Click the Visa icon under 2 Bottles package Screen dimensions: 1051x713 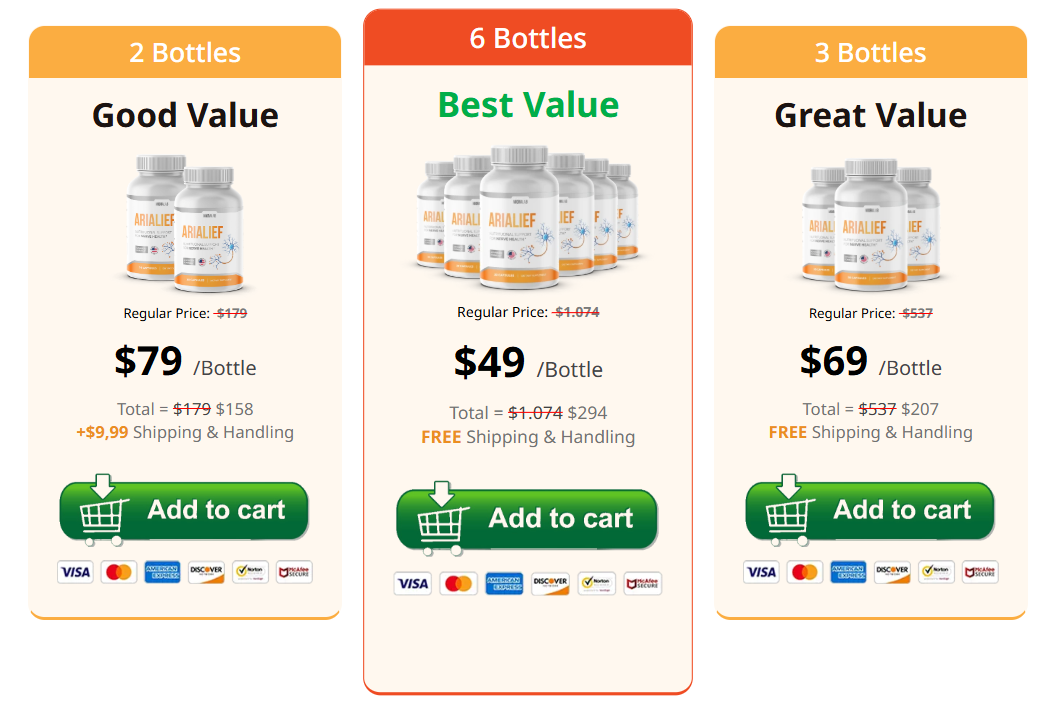tap(75, 572)
